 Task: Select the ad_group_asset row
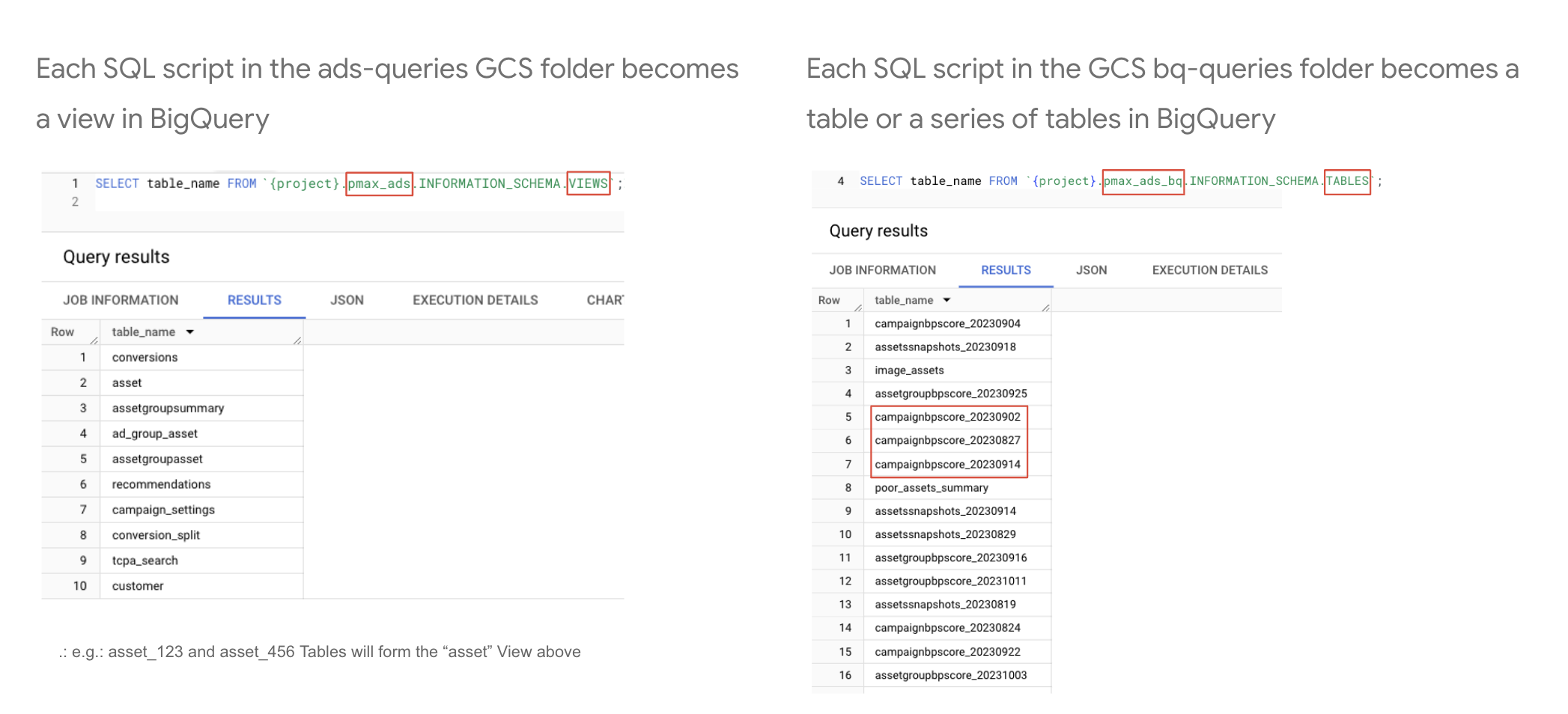(x=173, y=434)
